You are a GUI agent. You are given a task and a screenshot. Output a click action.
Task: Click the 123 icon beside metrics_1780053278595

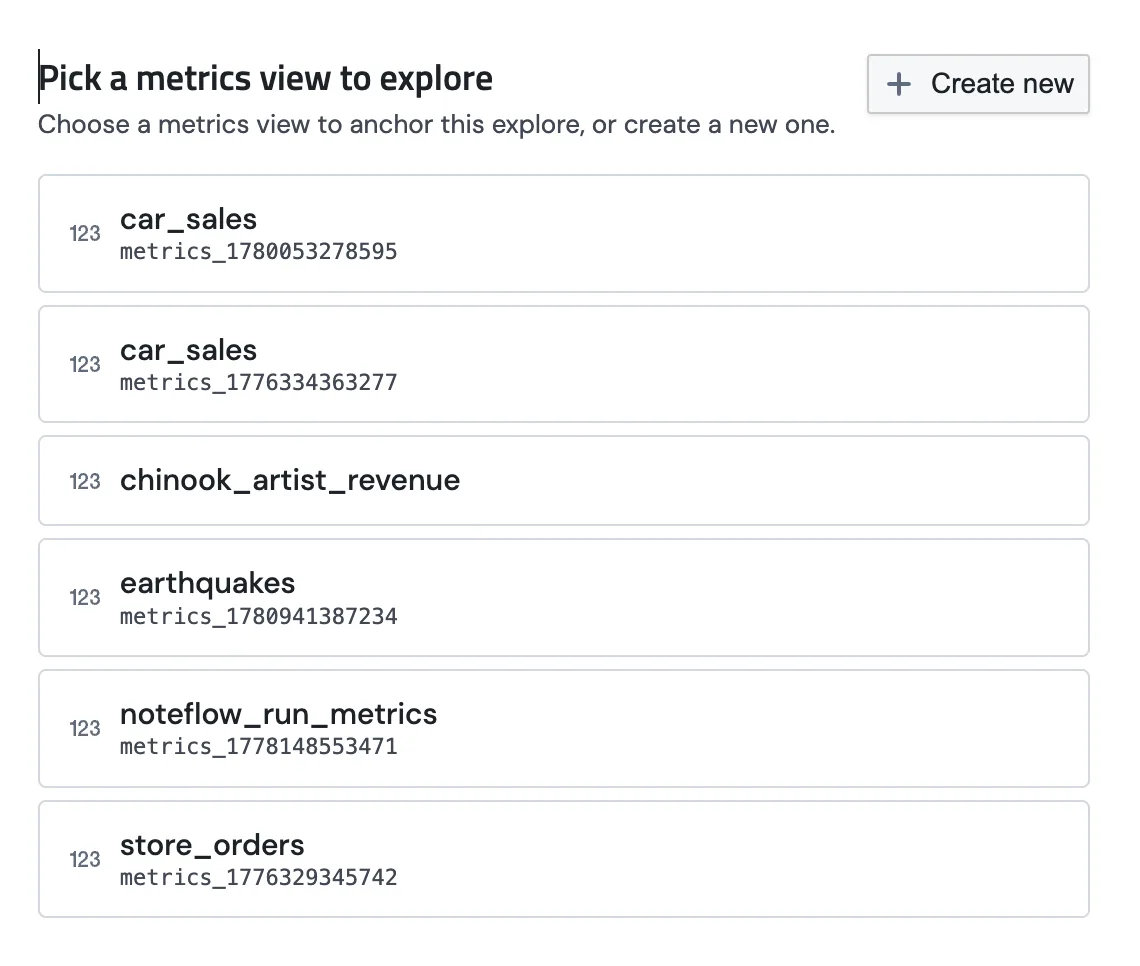(x=85, y=233)
